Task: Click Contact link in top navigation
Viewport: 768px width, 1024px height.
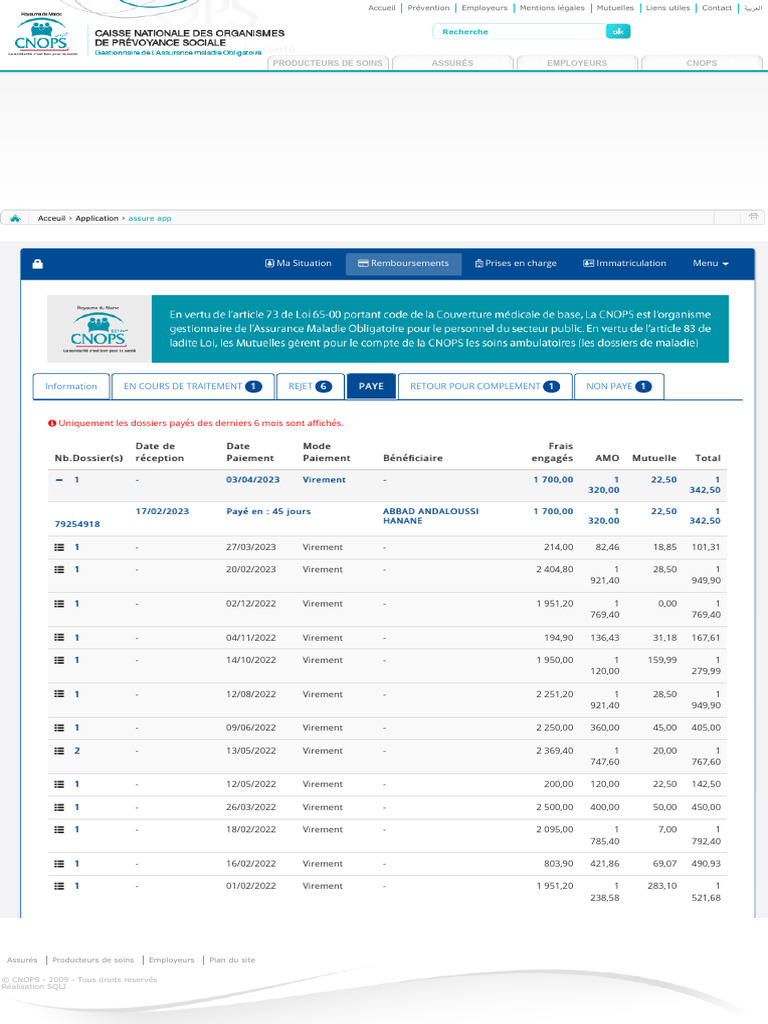Action: tap(716, 8)
